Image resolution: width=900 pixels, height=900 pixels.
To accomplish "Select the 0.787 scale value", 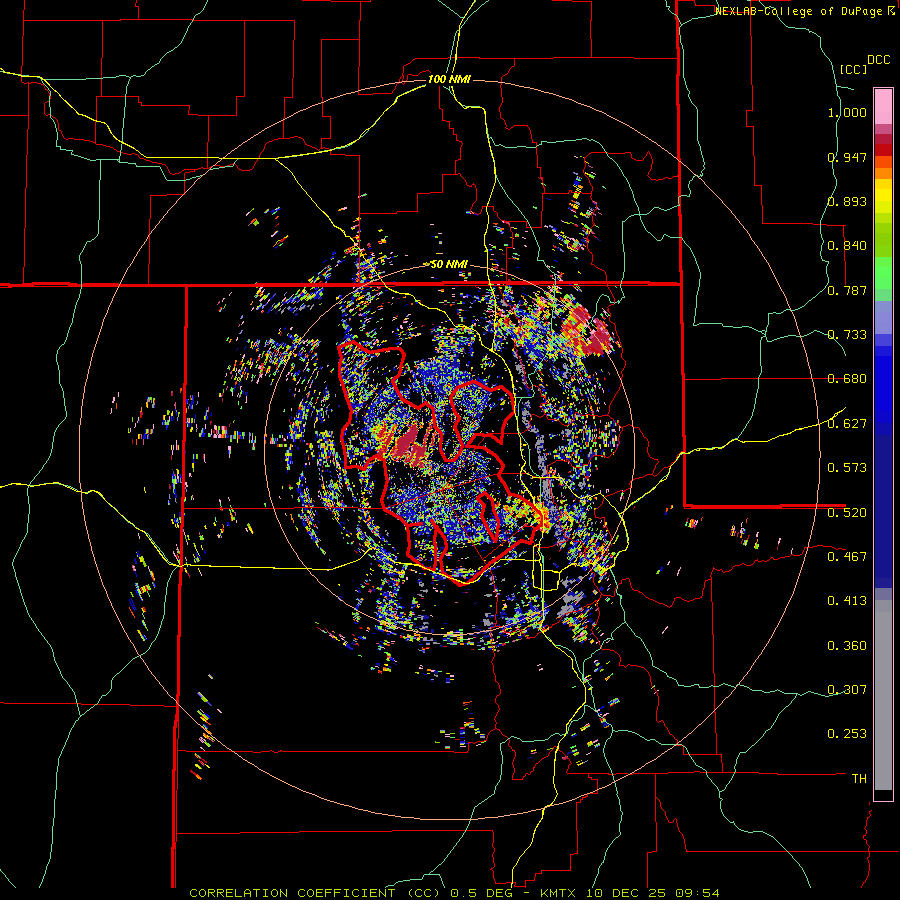I will pyautogui.click(x=847, y=290).
